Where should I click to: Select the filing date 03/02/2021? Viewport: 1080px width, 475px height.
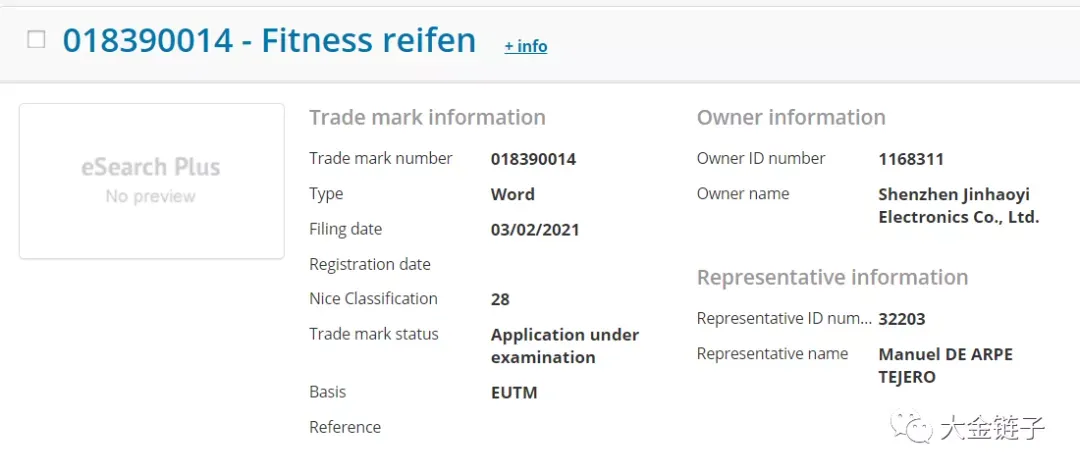click(535, 229)
